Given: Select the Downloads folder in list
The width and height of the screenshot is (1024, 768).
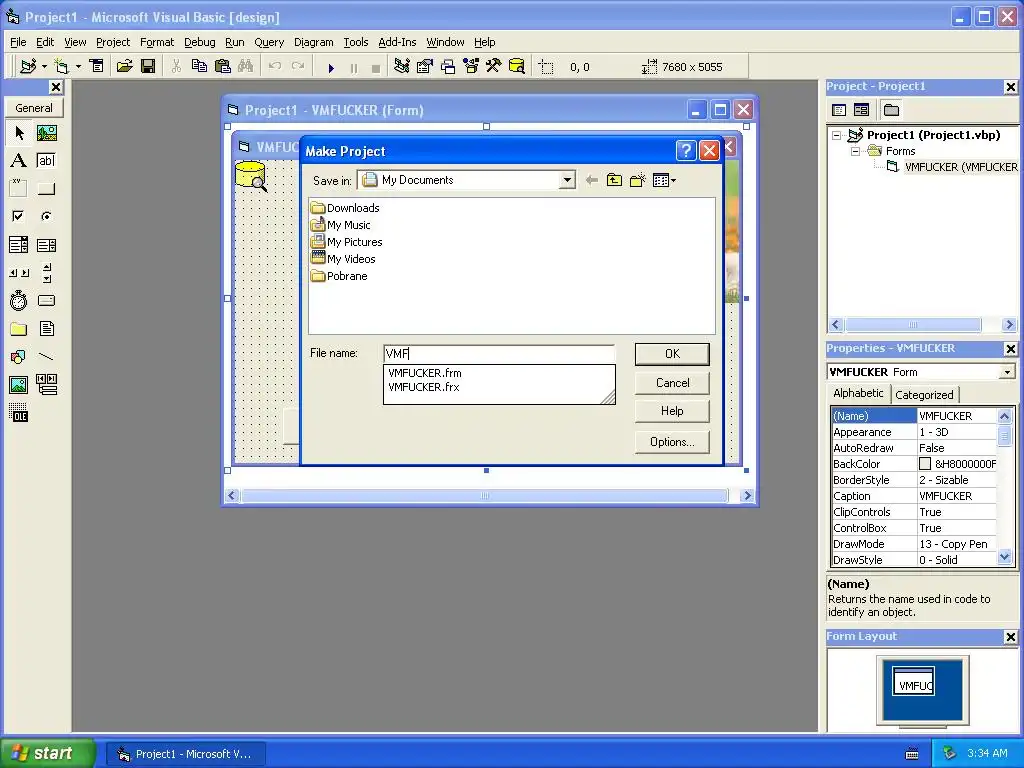Looking at the screenshot, I should click(345, 208).
